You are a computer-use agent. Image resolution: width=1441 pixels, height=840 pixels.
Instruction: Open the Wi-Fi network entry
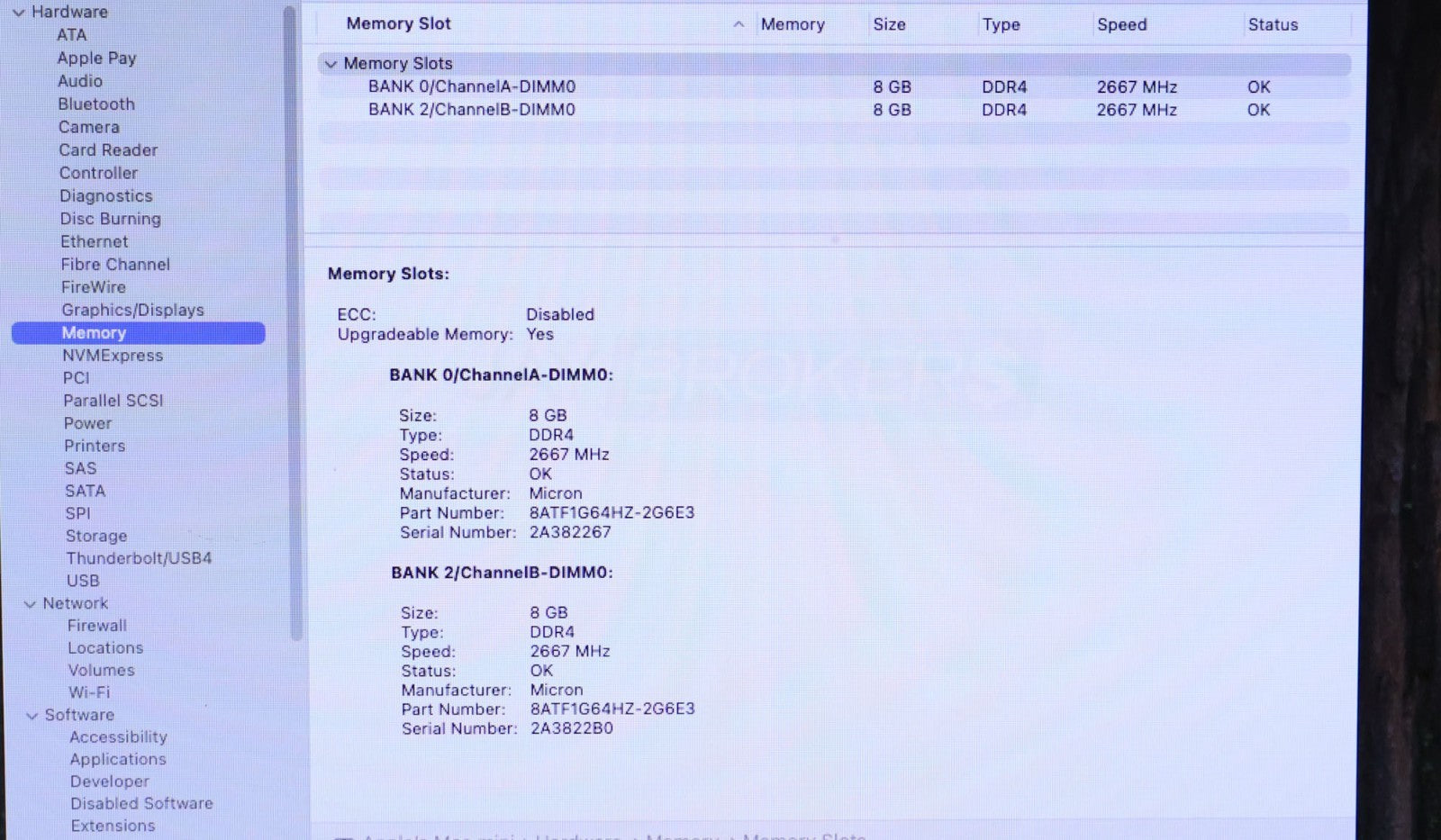(89, 692)
